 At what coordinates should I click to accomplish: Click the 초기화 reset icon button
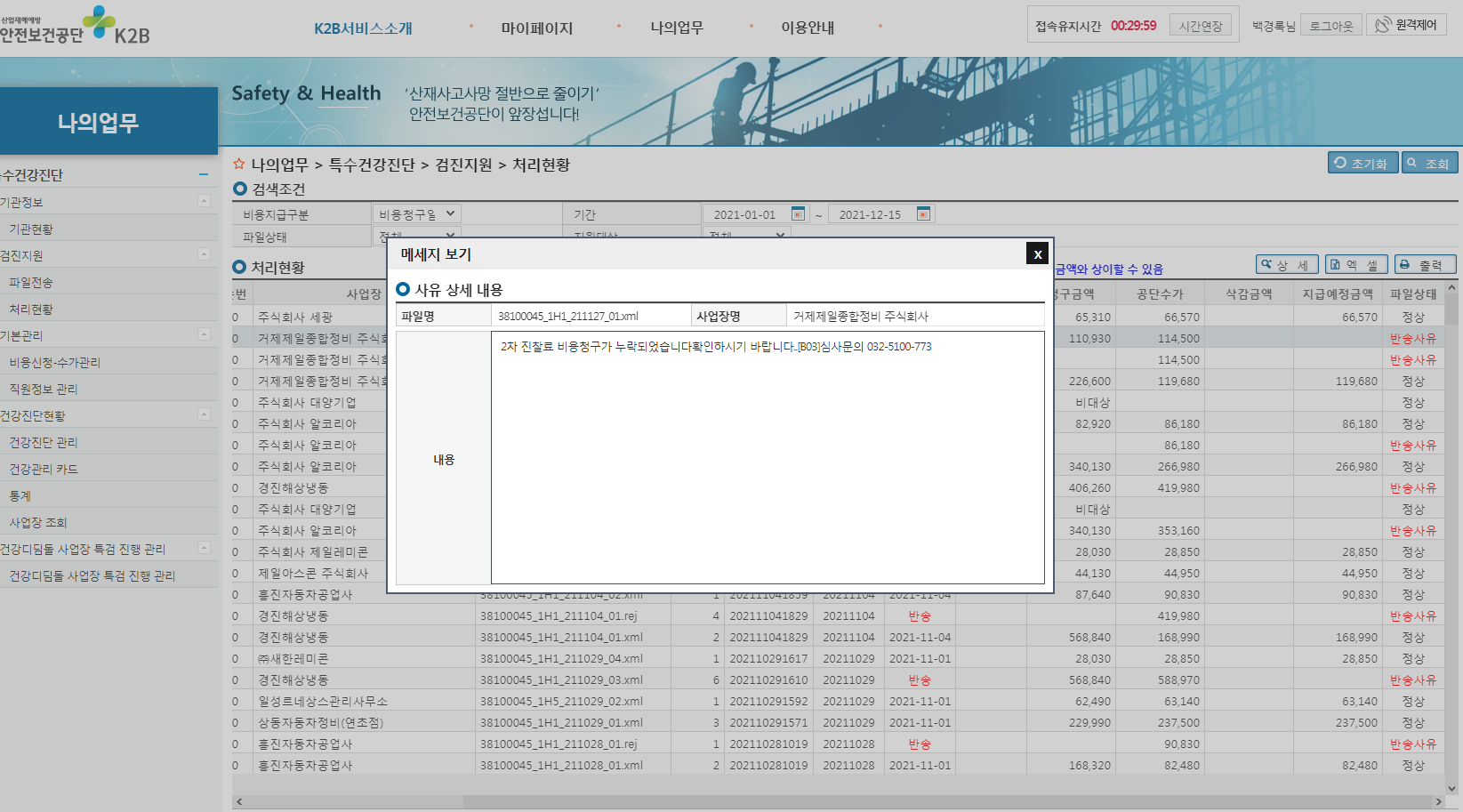[x=1363, y=163]
